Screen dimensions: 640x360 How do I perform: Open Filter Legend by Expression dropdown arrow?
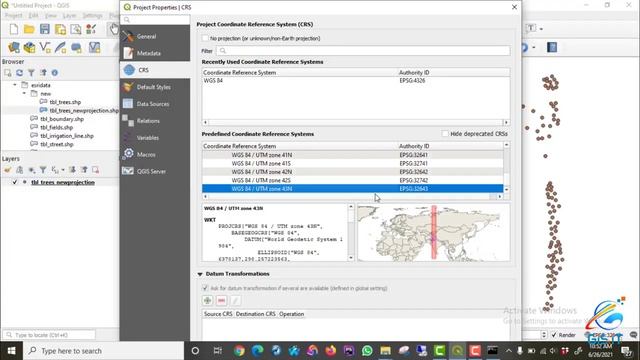pyautogui.click(x=63, y=170)
